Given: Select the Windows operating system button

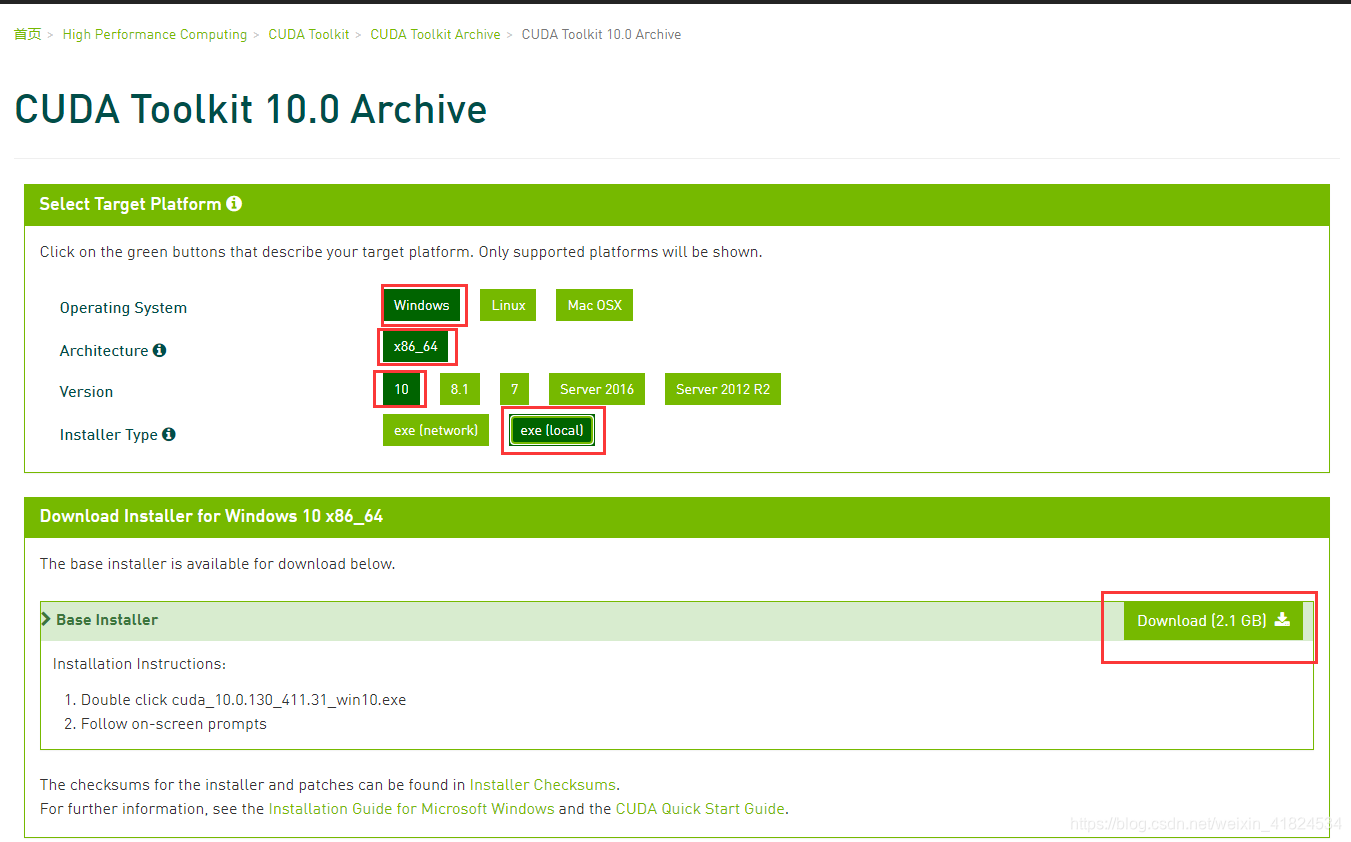Looking at the screenshot, I should point(421,305).
